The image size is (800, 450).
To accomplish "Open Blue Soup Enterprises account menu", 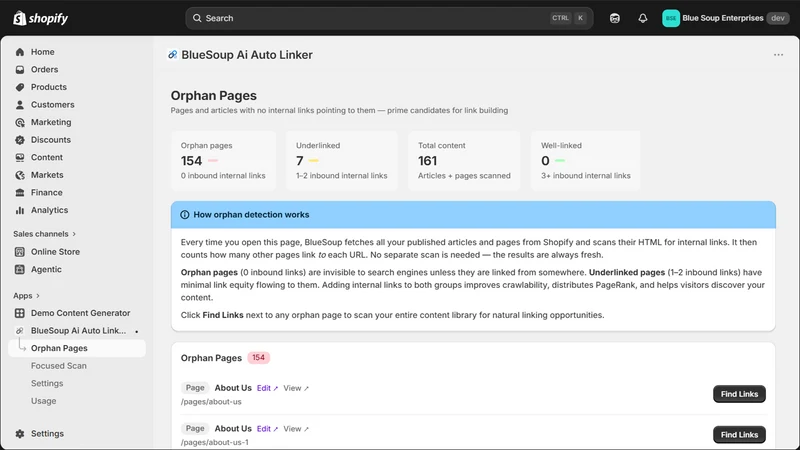I will [726, 18].
